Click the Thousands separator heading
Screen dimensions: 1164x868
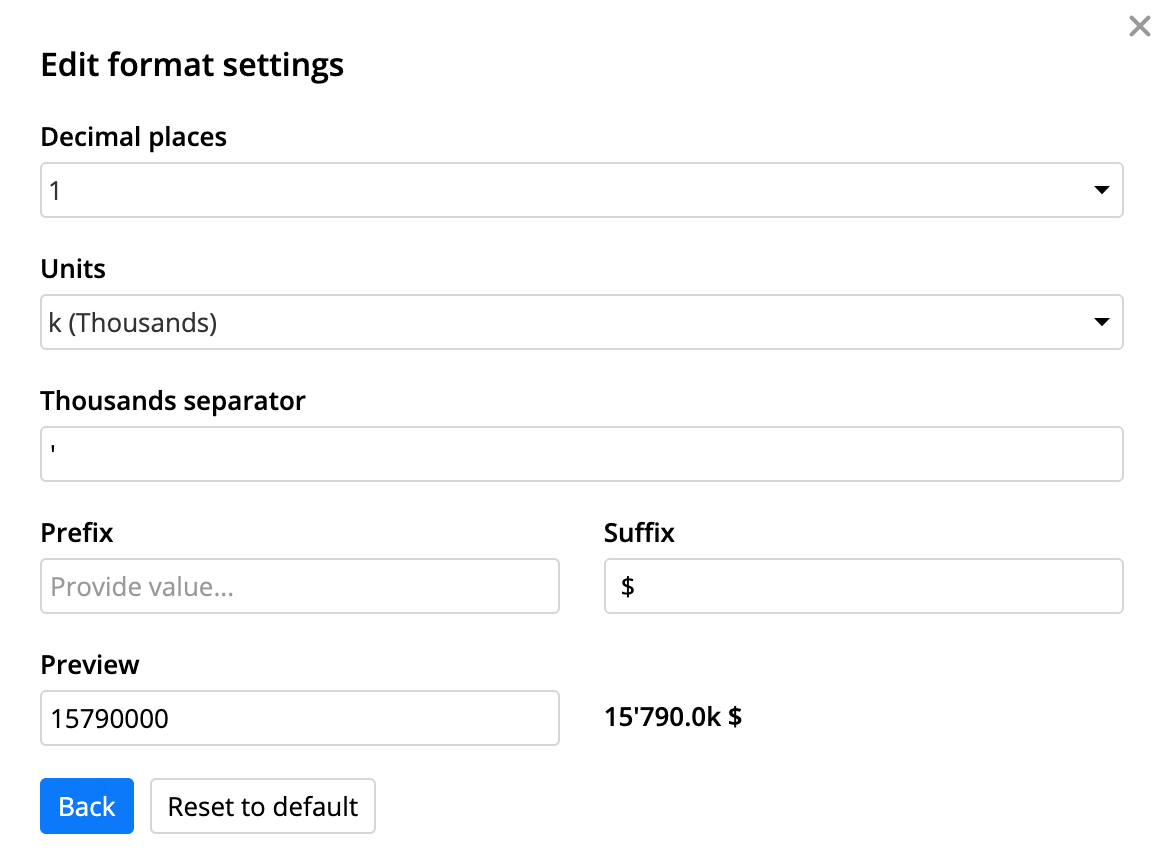[172, 401]
